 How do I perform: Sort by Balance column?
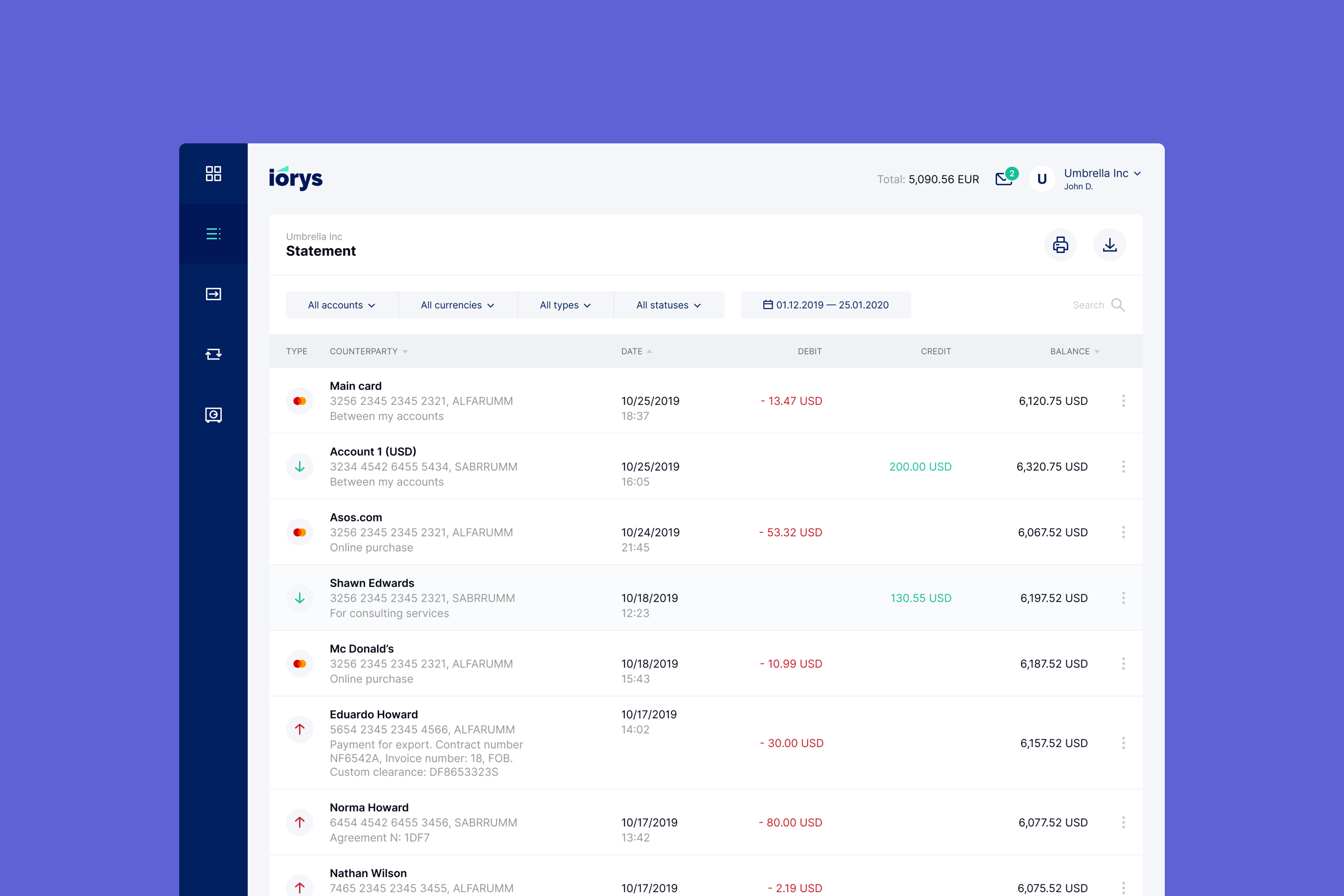1074,351
